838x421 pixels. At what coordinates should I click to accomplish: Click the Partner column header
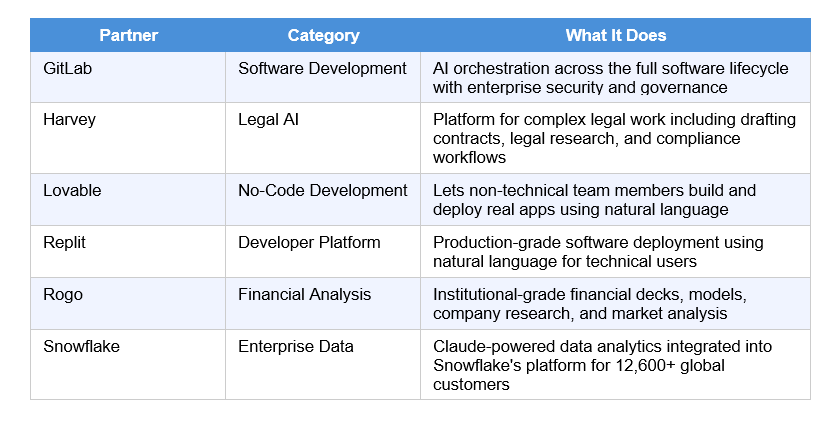click(x=128, y=35)
